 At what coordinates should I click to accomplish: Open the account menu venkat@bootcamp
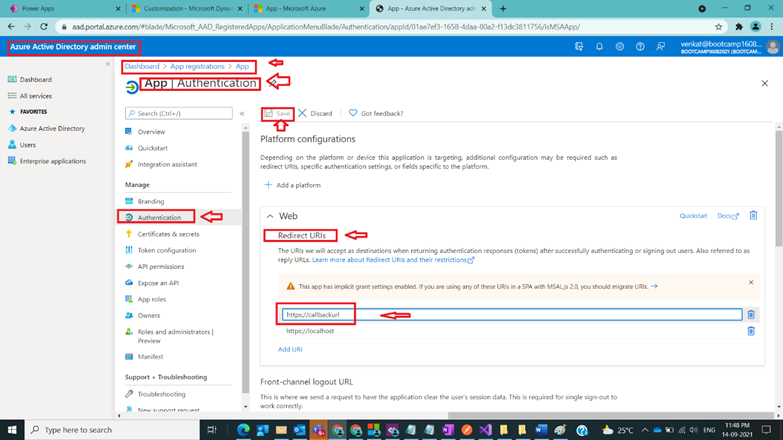(729, 47)
